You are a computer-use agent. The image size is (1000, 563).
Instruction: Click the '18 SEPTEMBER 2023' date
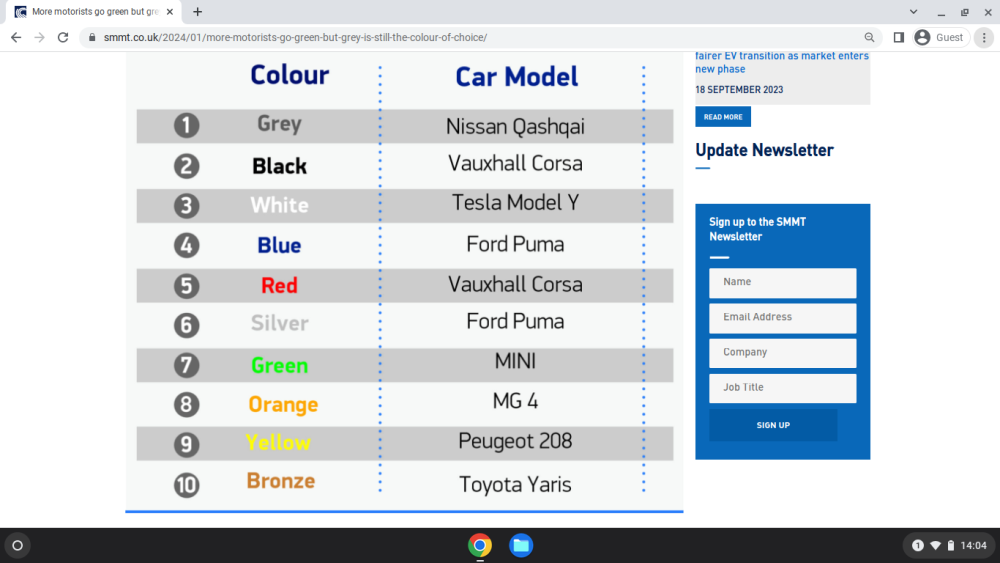point(739,90)
